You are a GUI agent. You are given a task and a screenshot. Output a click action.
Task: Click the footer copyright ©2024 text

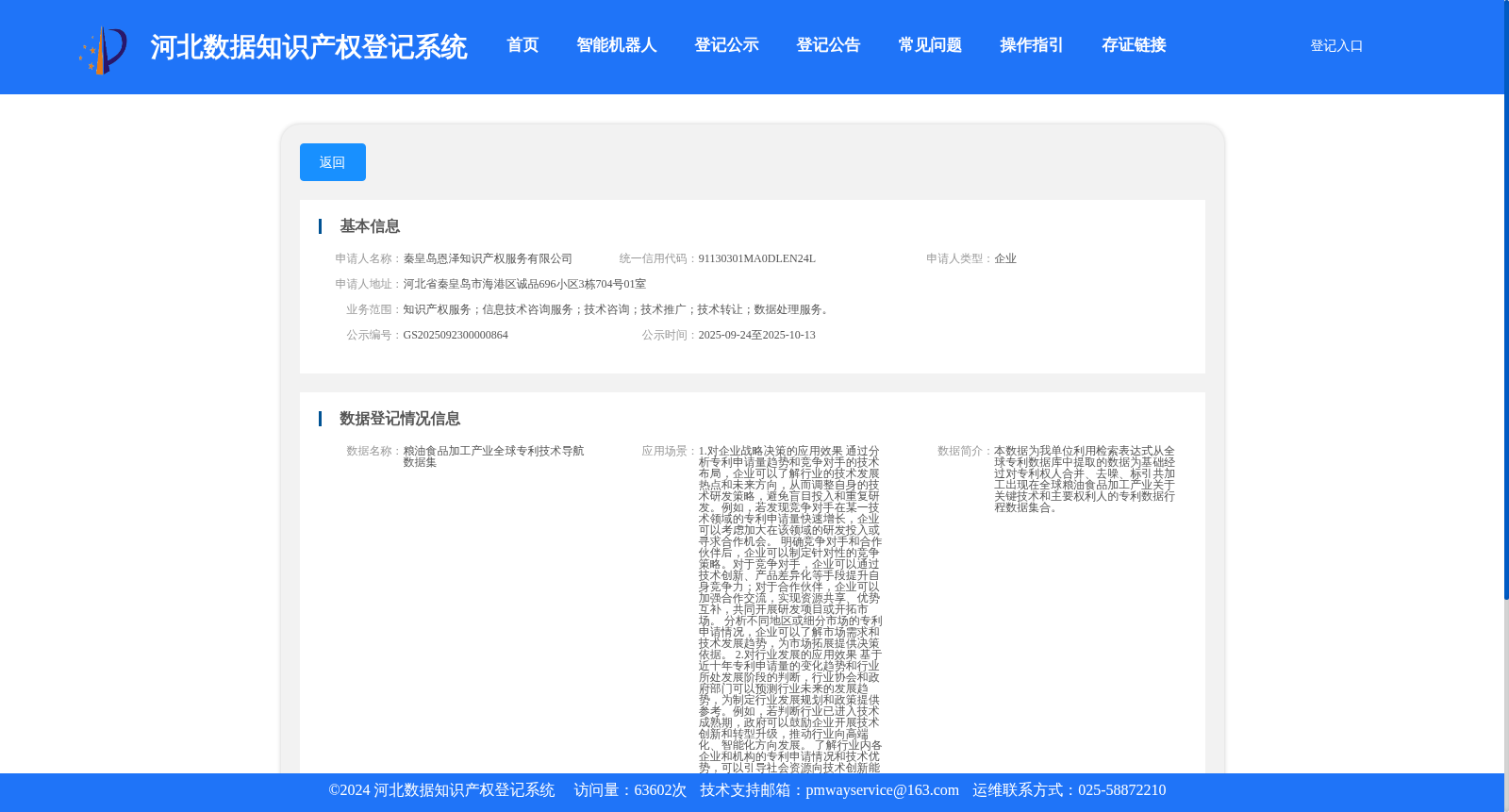pos(441,790)
